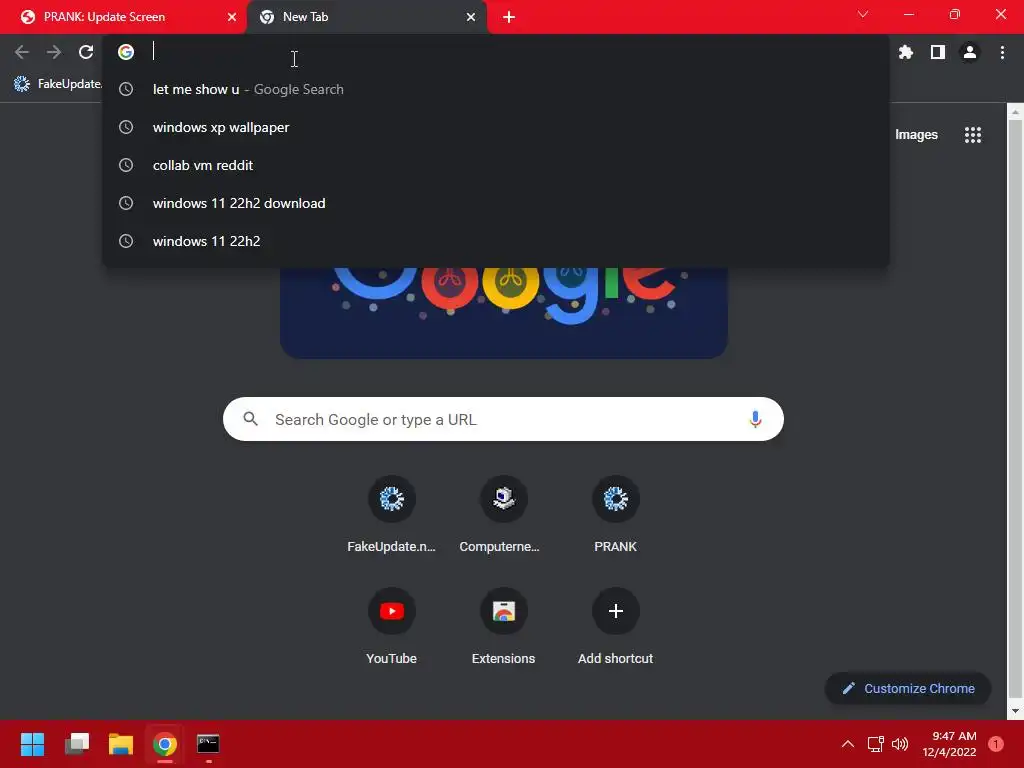Click the Images link
Viewport: 1024px width, 768px height.
[x=916, y=135]
